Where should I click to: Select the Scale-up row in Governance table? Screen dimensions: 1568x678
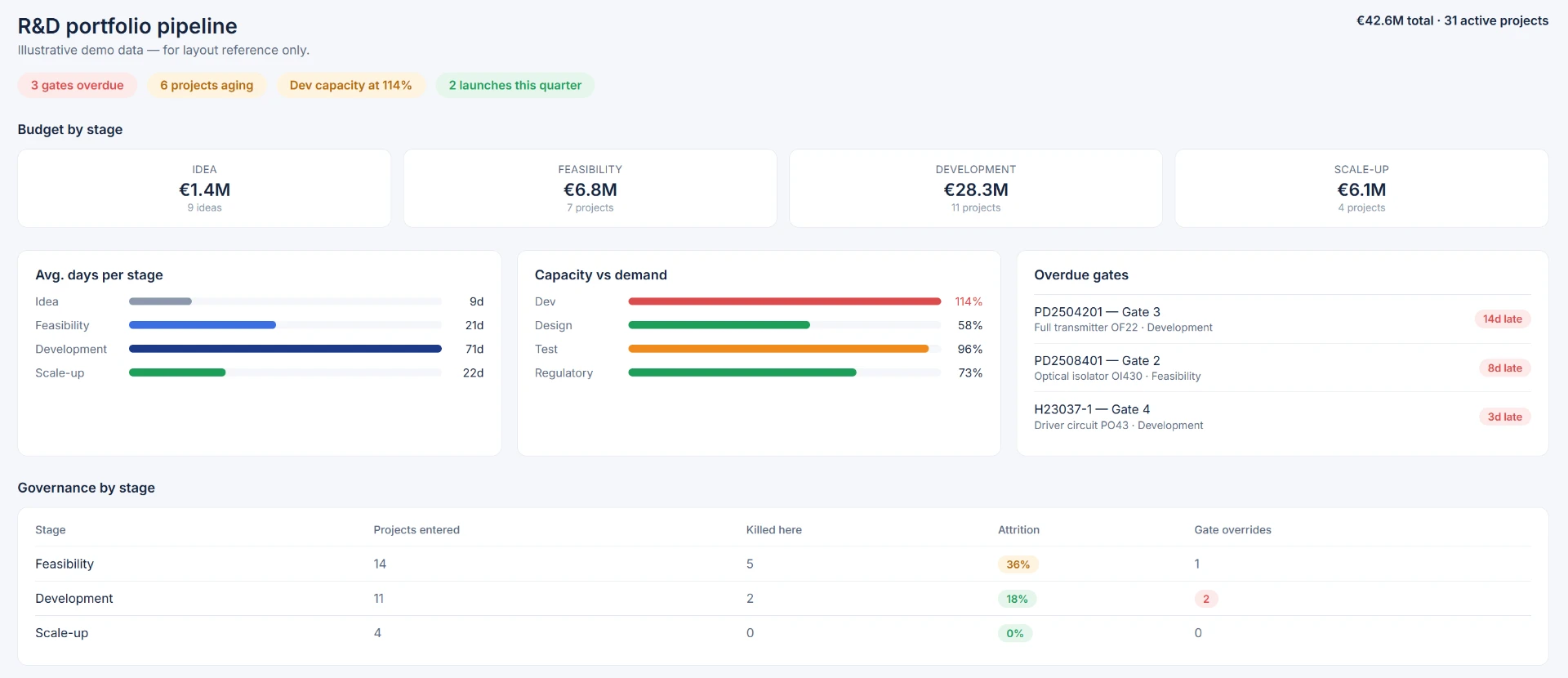click(783, 633)
